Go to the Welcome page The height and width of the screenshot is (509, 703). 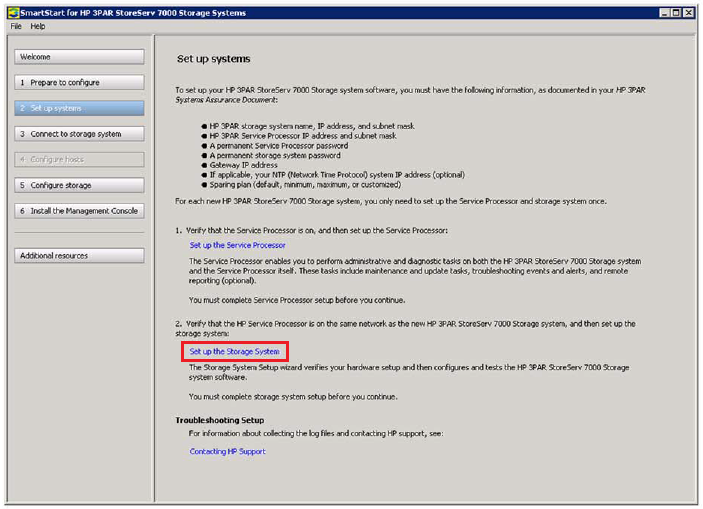(x=80, y=57)
